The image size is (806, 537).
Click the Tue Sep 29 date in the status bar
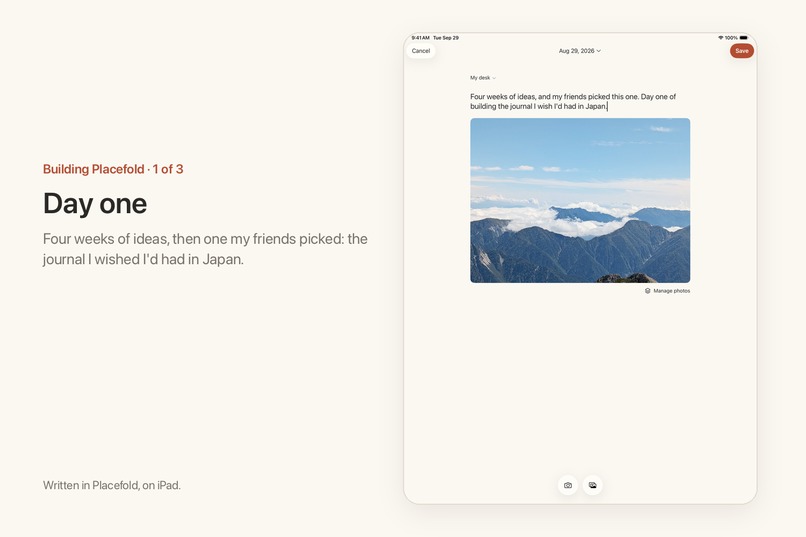446,38
